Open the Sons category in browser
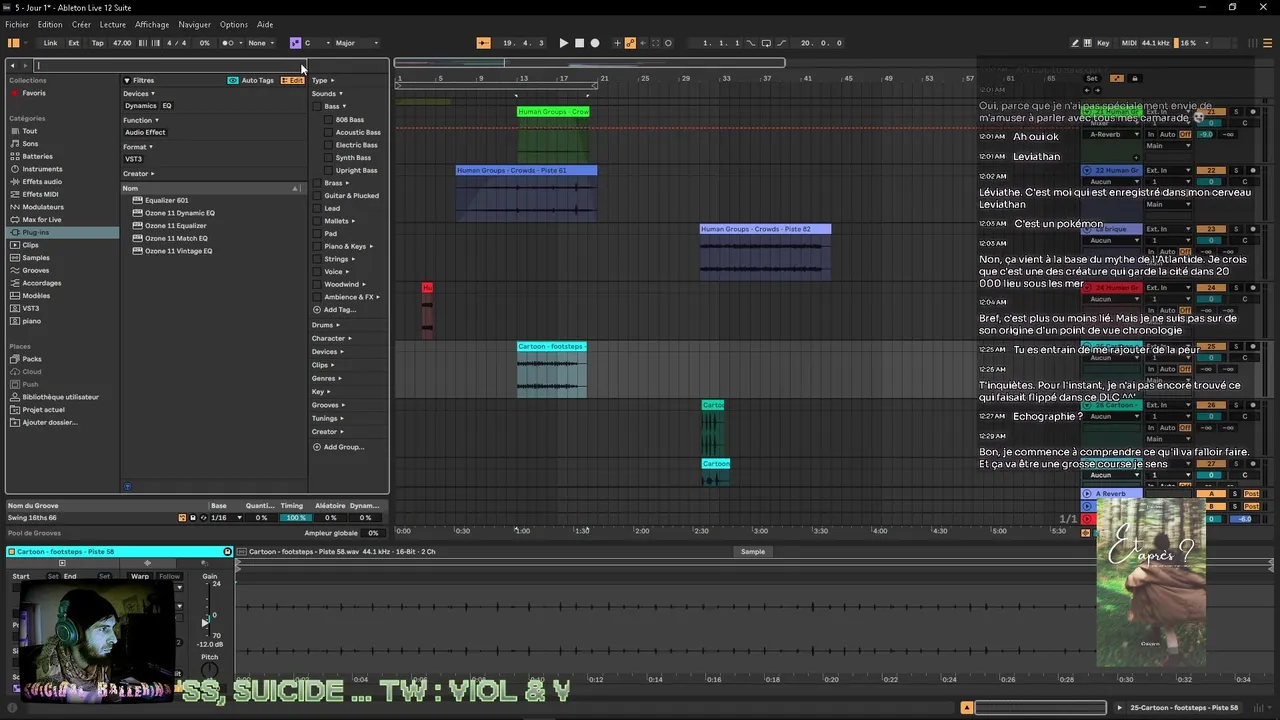This screenshot has width=1280, height=720. pos(30,143)
